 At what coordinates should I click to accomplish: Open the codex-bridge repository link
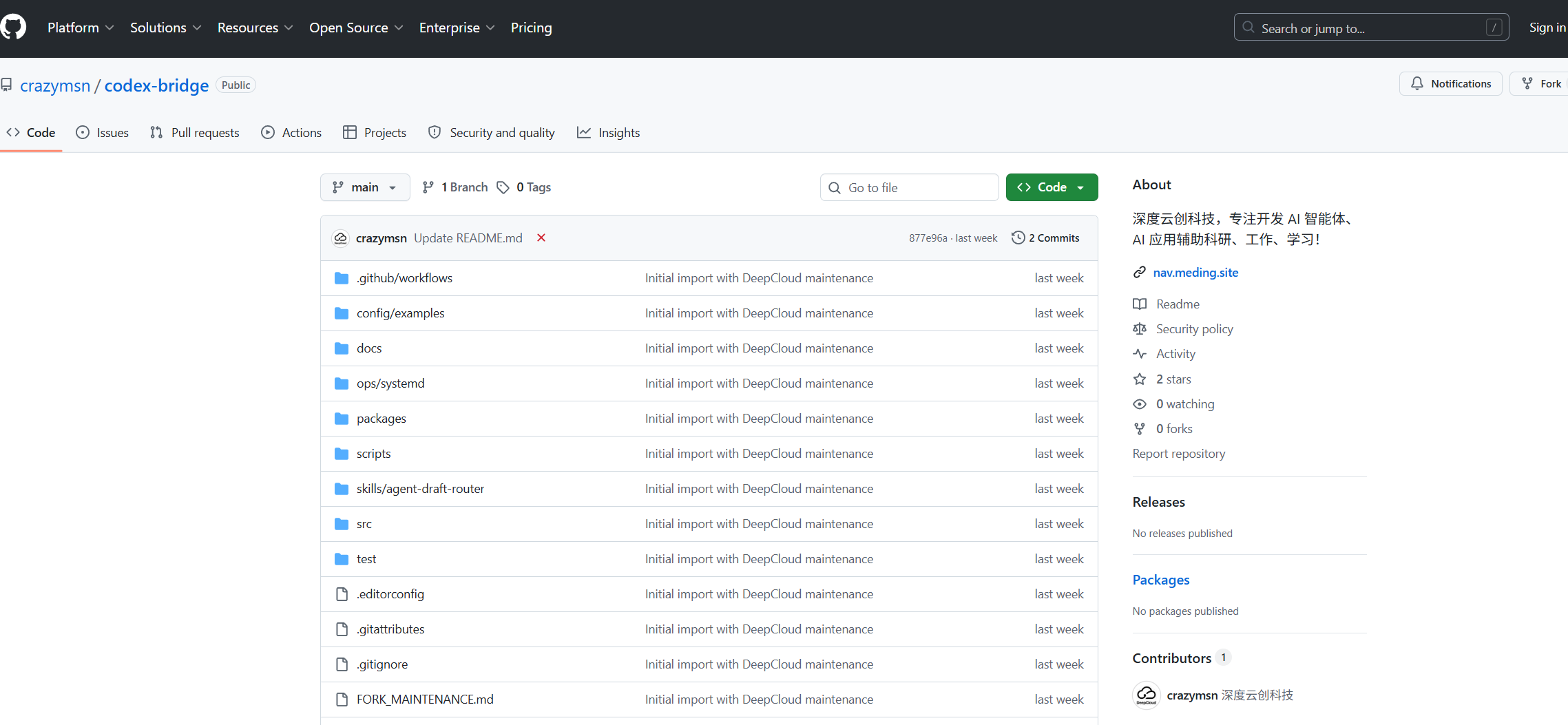pyautogui.click(x=156, y=85)
